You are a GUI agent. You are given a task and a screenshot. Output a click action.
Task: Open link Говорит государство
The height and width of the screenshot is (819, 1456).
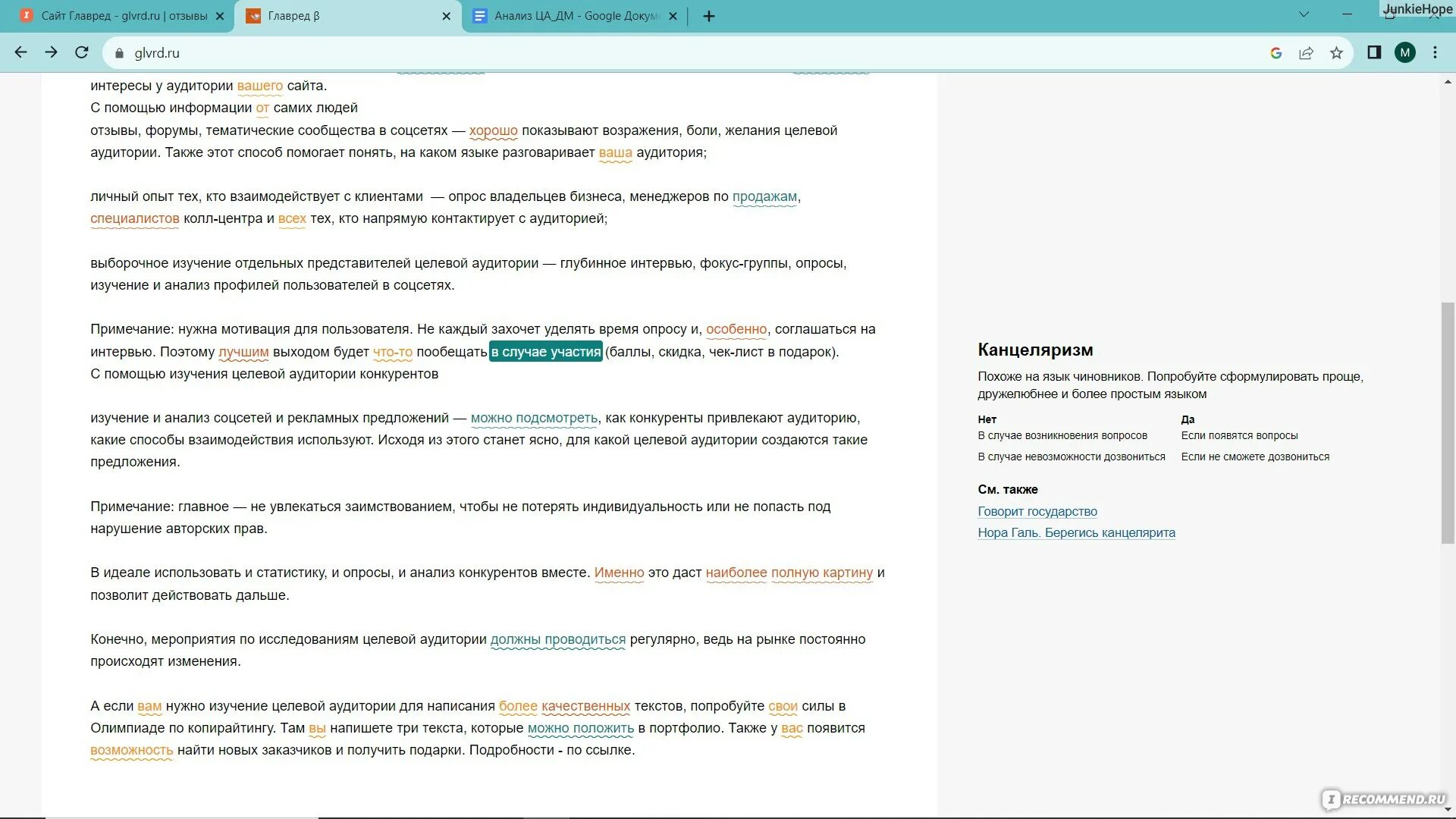[1037, 511]
